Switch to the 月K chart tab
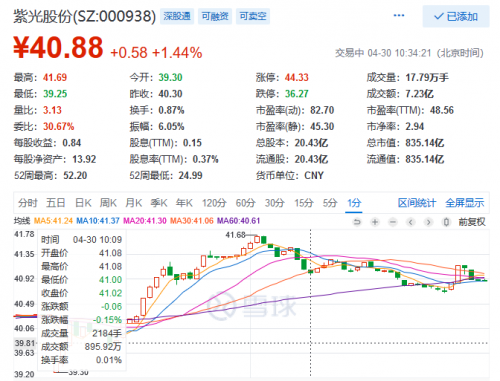Viewport: 500px width, 381px height. (x=134, y=203)
